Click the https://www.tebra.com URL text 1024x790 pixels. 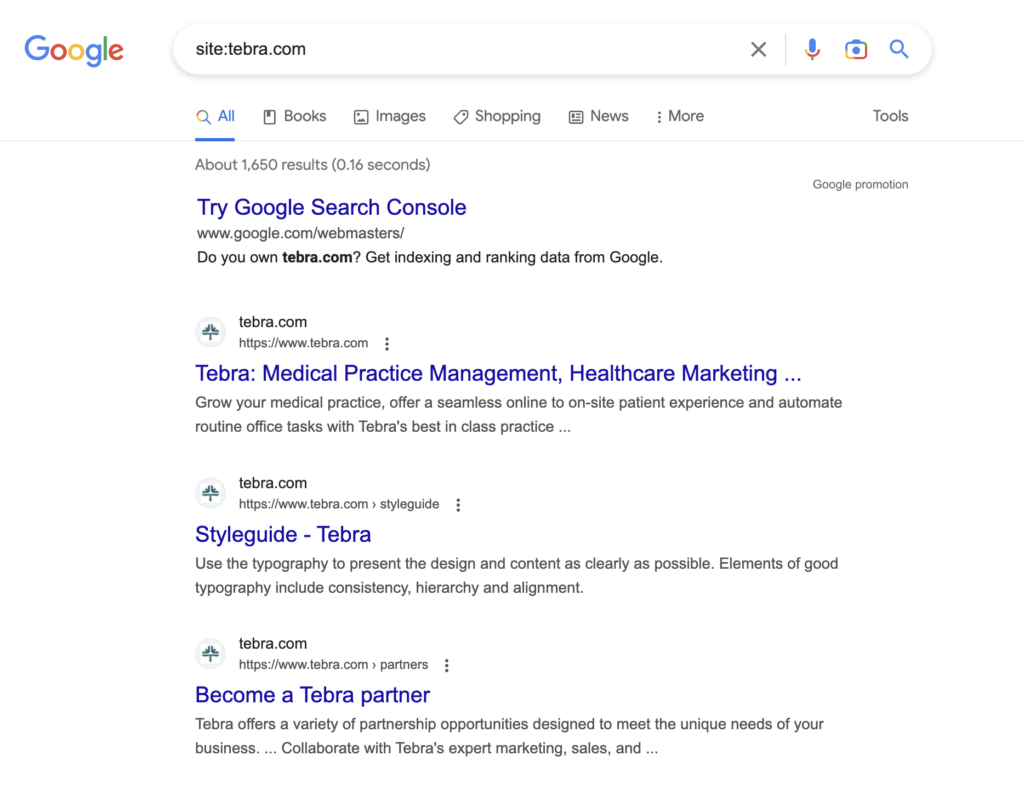tap(303, 343)
